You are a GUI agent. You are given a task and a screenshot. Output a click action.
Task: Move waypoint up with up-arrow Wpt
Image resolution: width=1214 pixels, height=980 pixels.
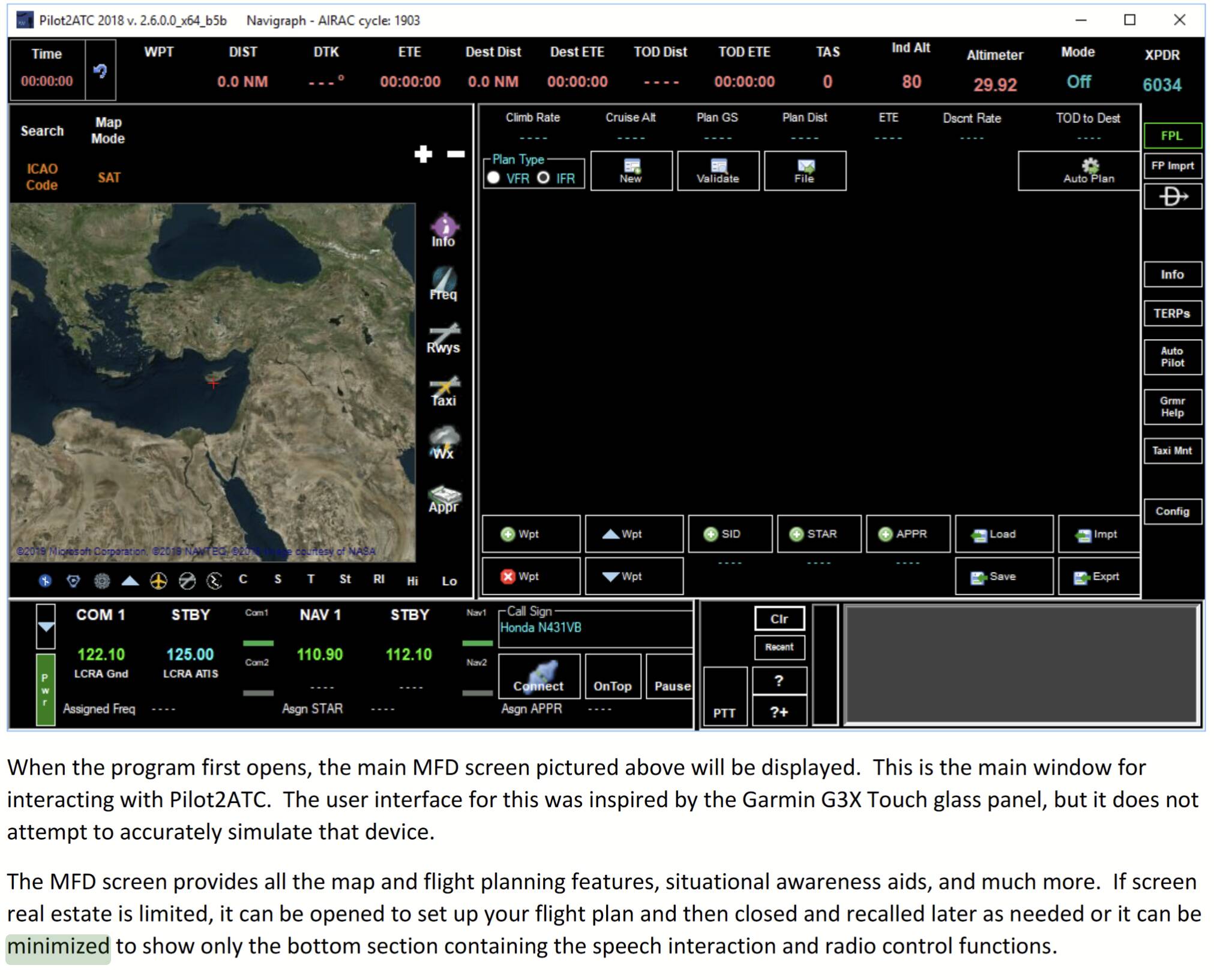pyautogui.click(x=634, y=534)
